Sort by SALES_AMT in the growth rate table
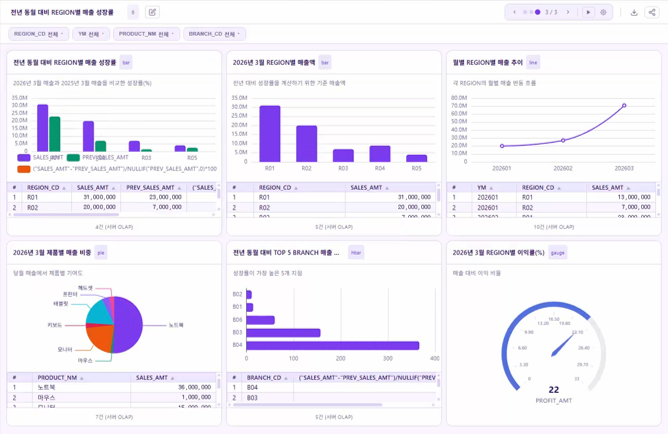 [96, 188]
